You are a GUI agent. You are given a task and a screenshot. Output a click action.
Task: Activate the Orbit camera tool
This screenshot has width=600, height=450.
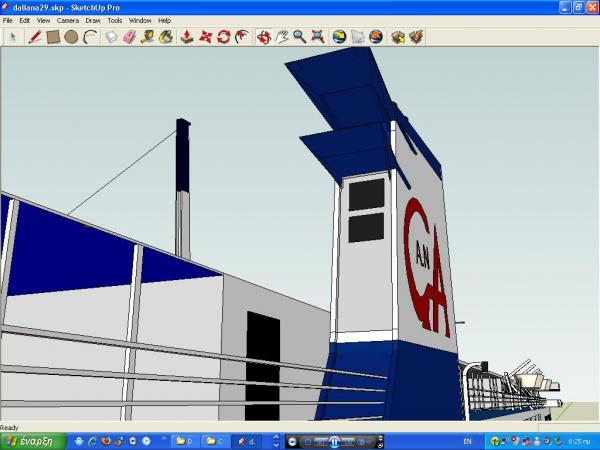(x=264, y=37)
